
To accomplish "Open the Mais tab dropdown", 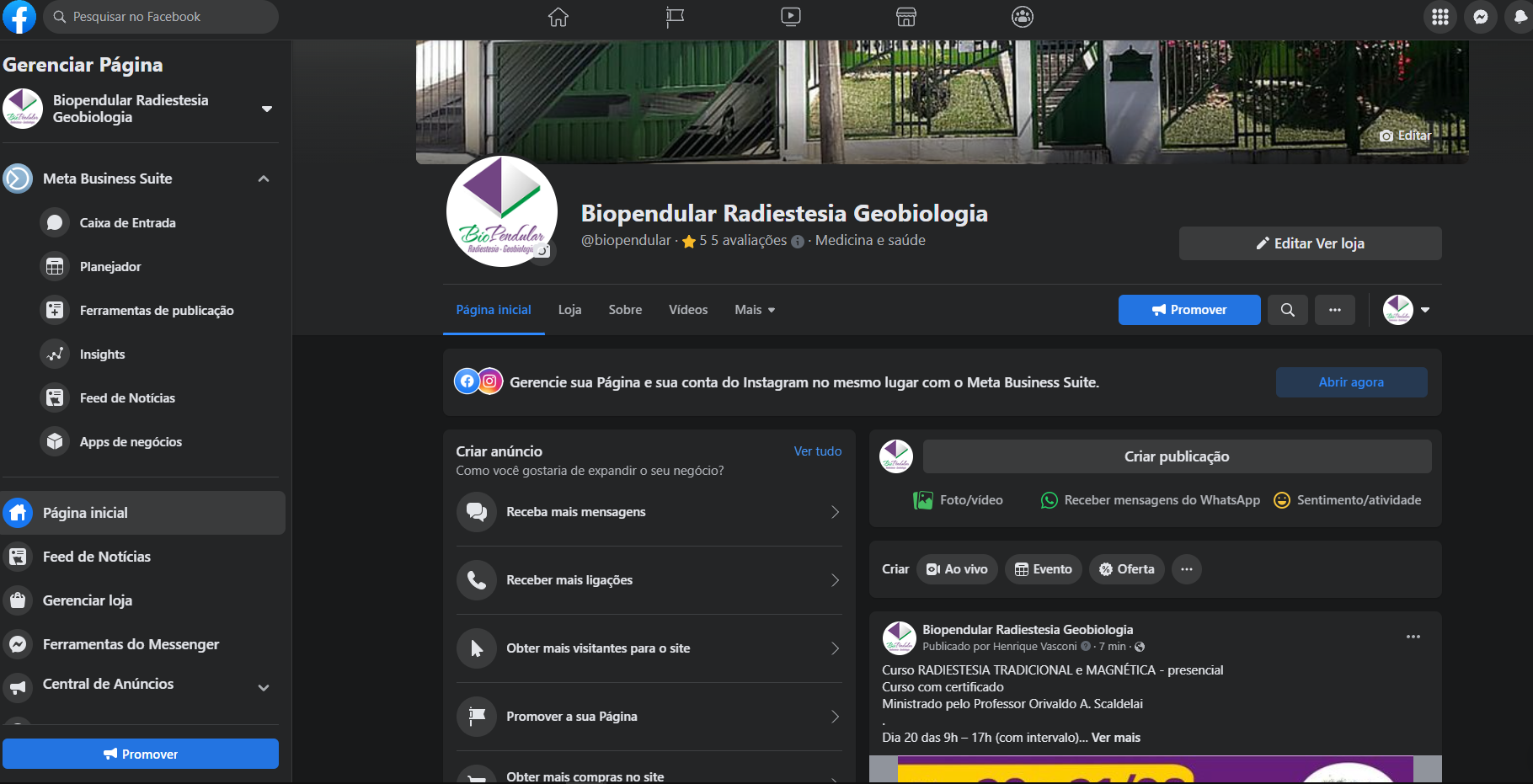I will pyautogui.click(x=755, y=310).
